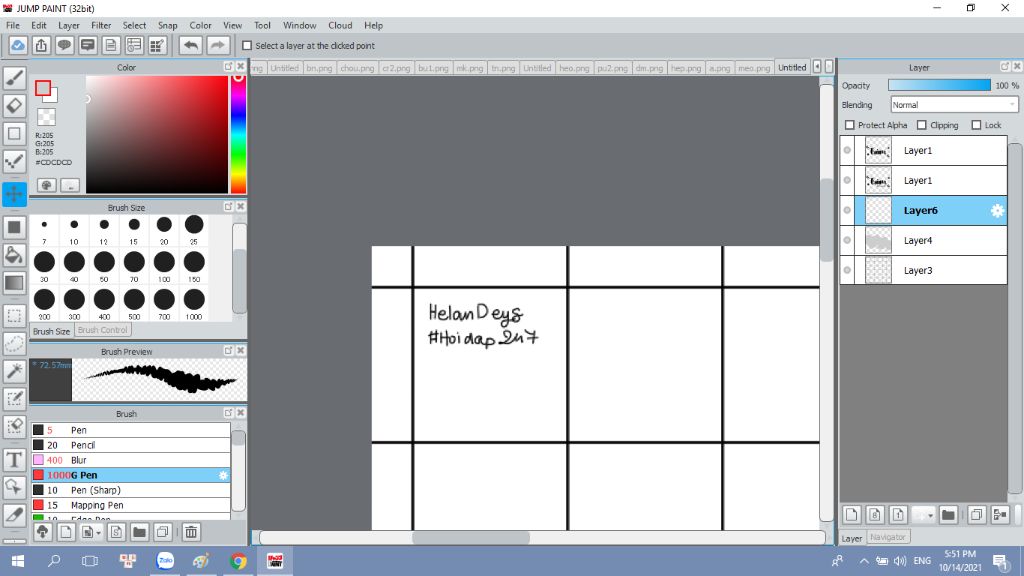Open the Cloud menu
This screenshot has height=576, width=1024.
click(x=340, y=25)
